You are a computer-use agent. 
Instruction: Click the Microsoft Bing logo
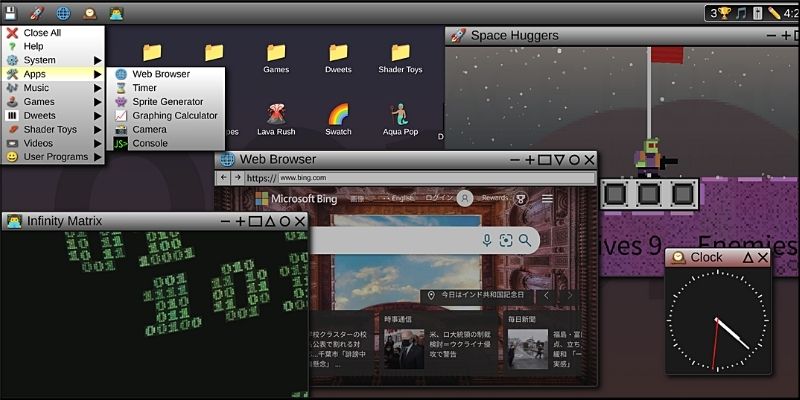(x=296, y=198)
